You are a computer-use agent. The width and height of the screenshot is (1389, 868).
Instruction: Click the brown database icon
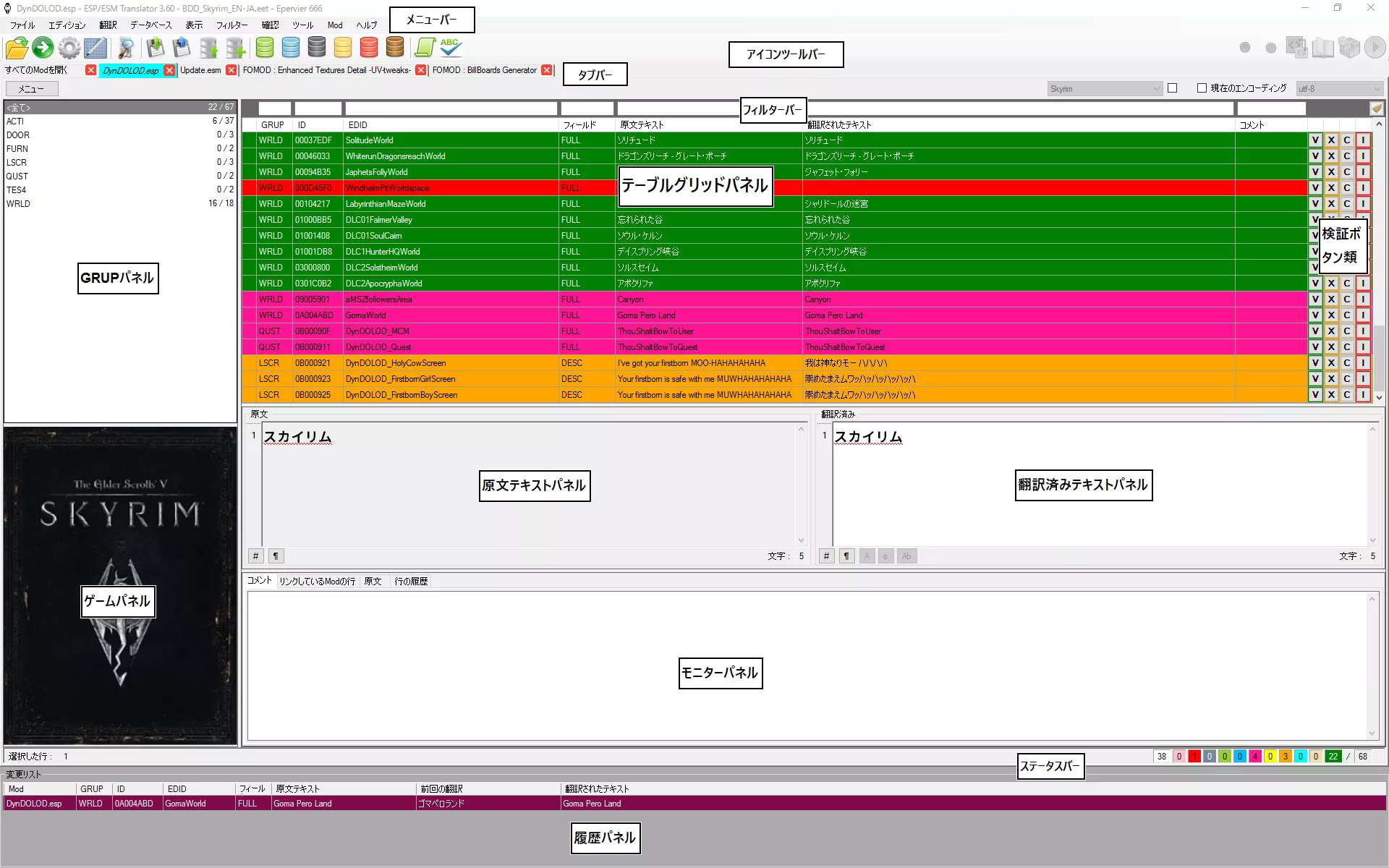click(x=395, y=48)
